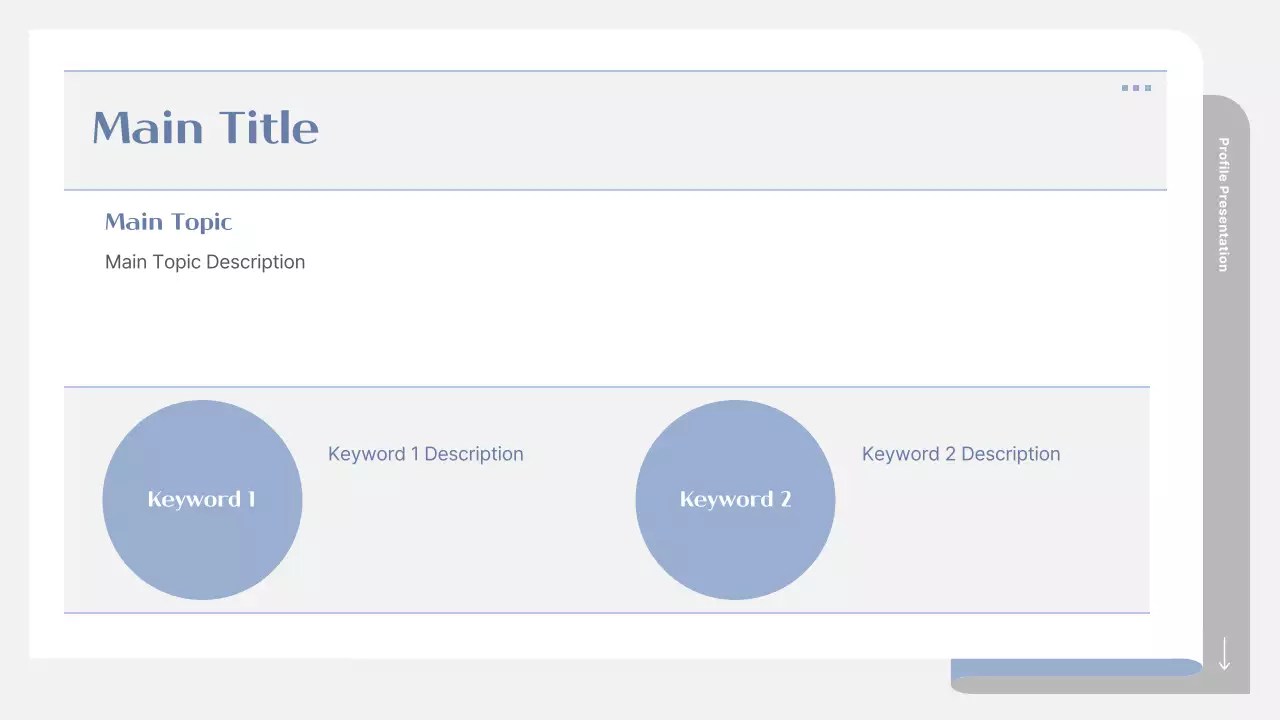Viewport: 1280px width, 720px height.
Task: Click the white down arrow on the gray sidebar
Action: 1224,654
